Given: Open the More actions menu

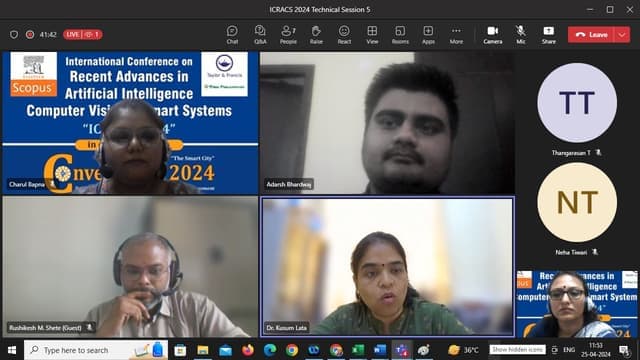Looking at the screenshot, I should pyautogui.click(x=456, y=35).
